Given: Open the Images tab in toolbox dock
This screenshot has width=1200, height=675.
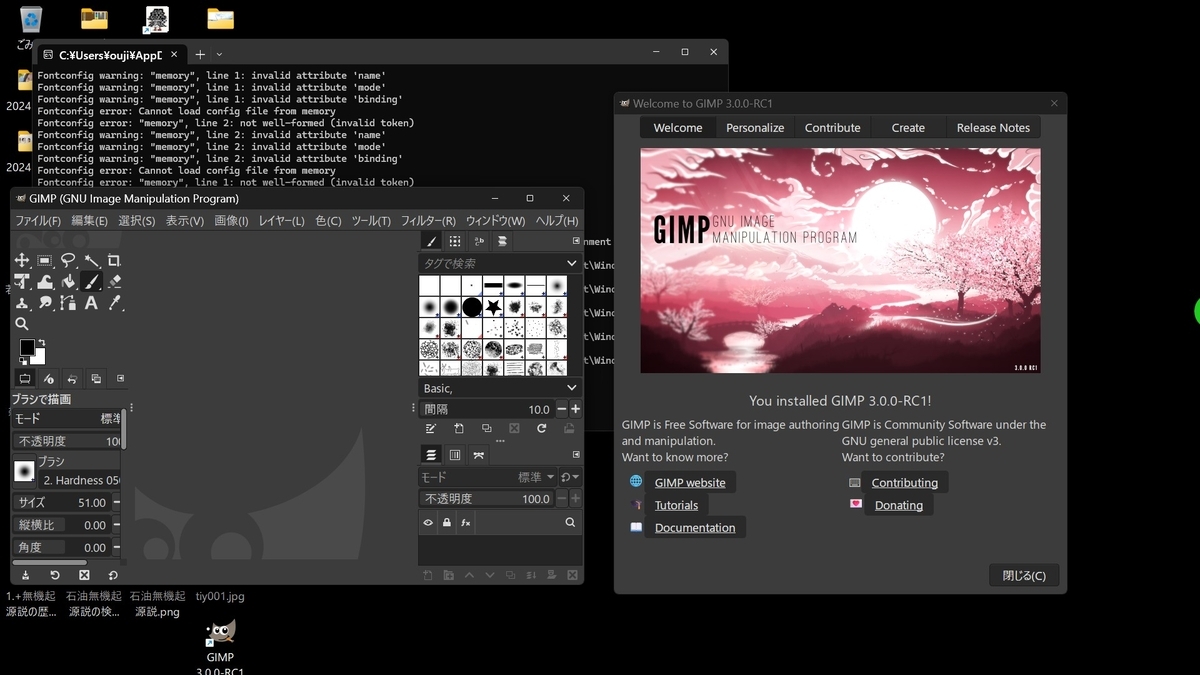Looking at the screenshot, I should point(96,379).
